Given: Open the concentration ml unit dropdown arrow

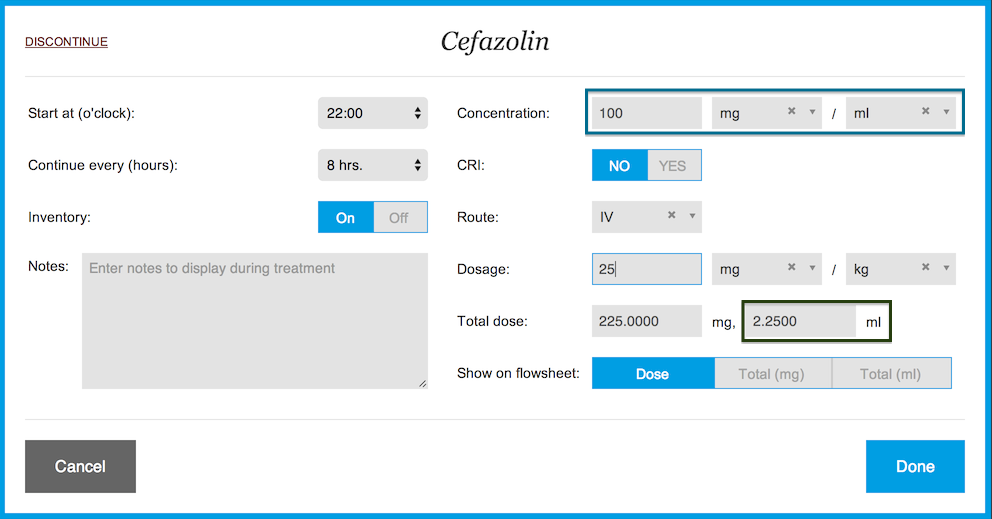Looking at the screenshot, I should click(x=946, y=112).
